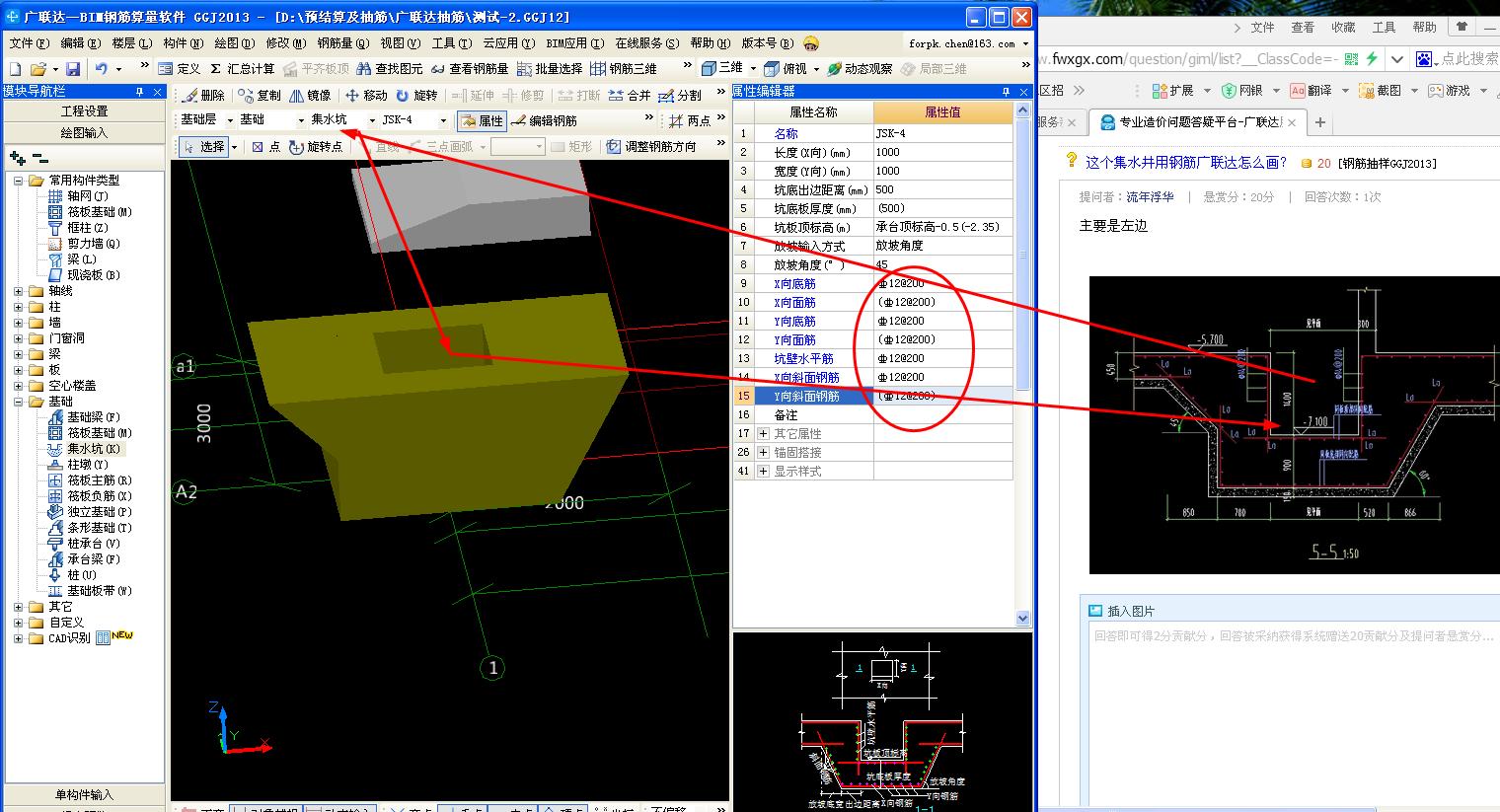Collapse the 常用构件类型 tree node

[x=18, y=181]
